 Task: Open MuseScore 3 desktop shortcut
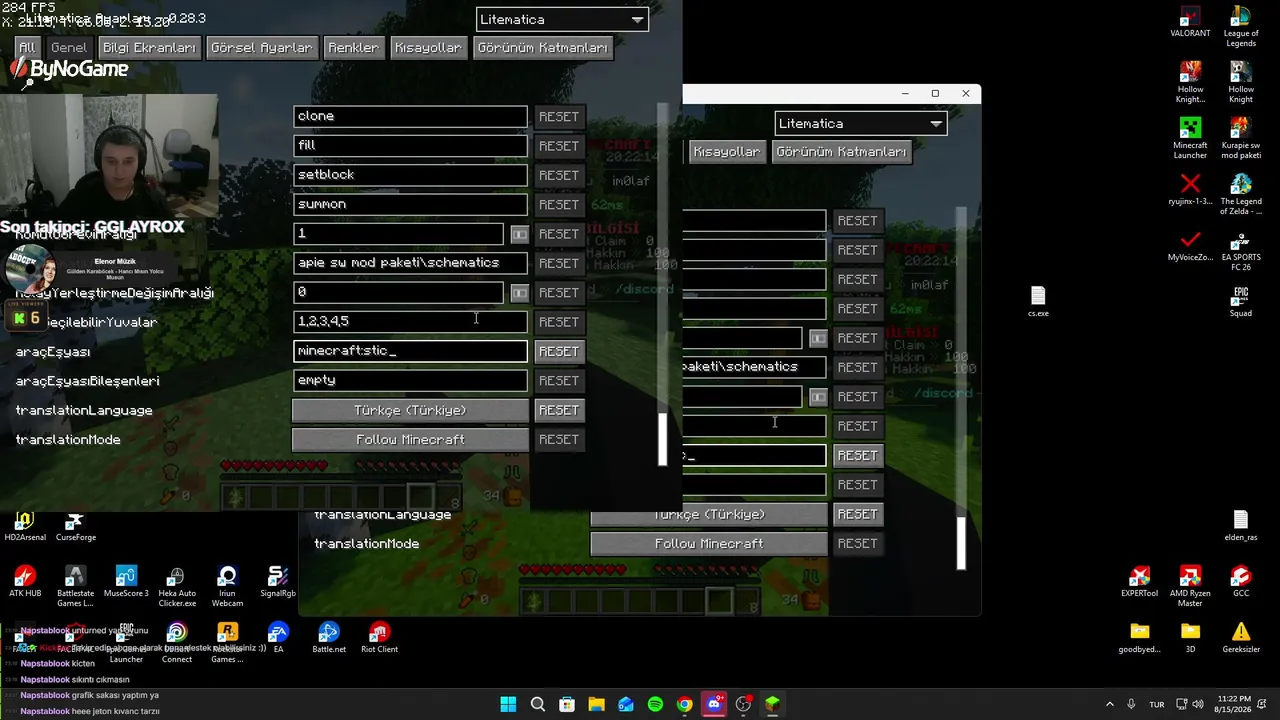(x=126, y=582)
